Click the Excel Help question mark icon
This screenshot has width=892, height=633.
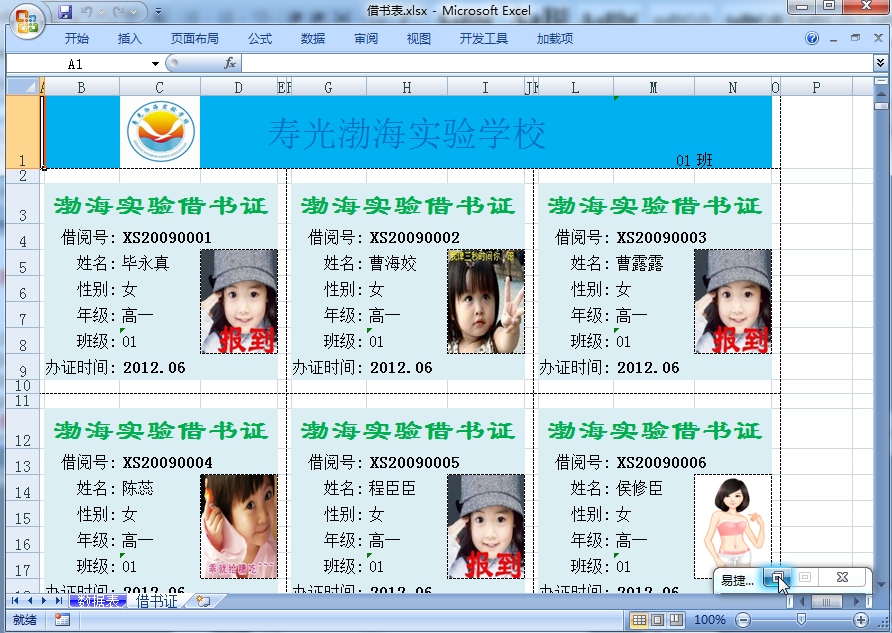pos(812,39)
